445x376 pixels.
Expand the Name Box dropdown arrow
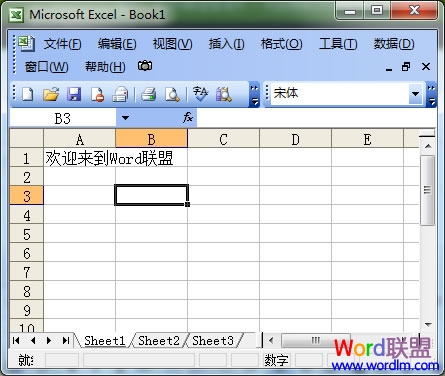(125, 118)
